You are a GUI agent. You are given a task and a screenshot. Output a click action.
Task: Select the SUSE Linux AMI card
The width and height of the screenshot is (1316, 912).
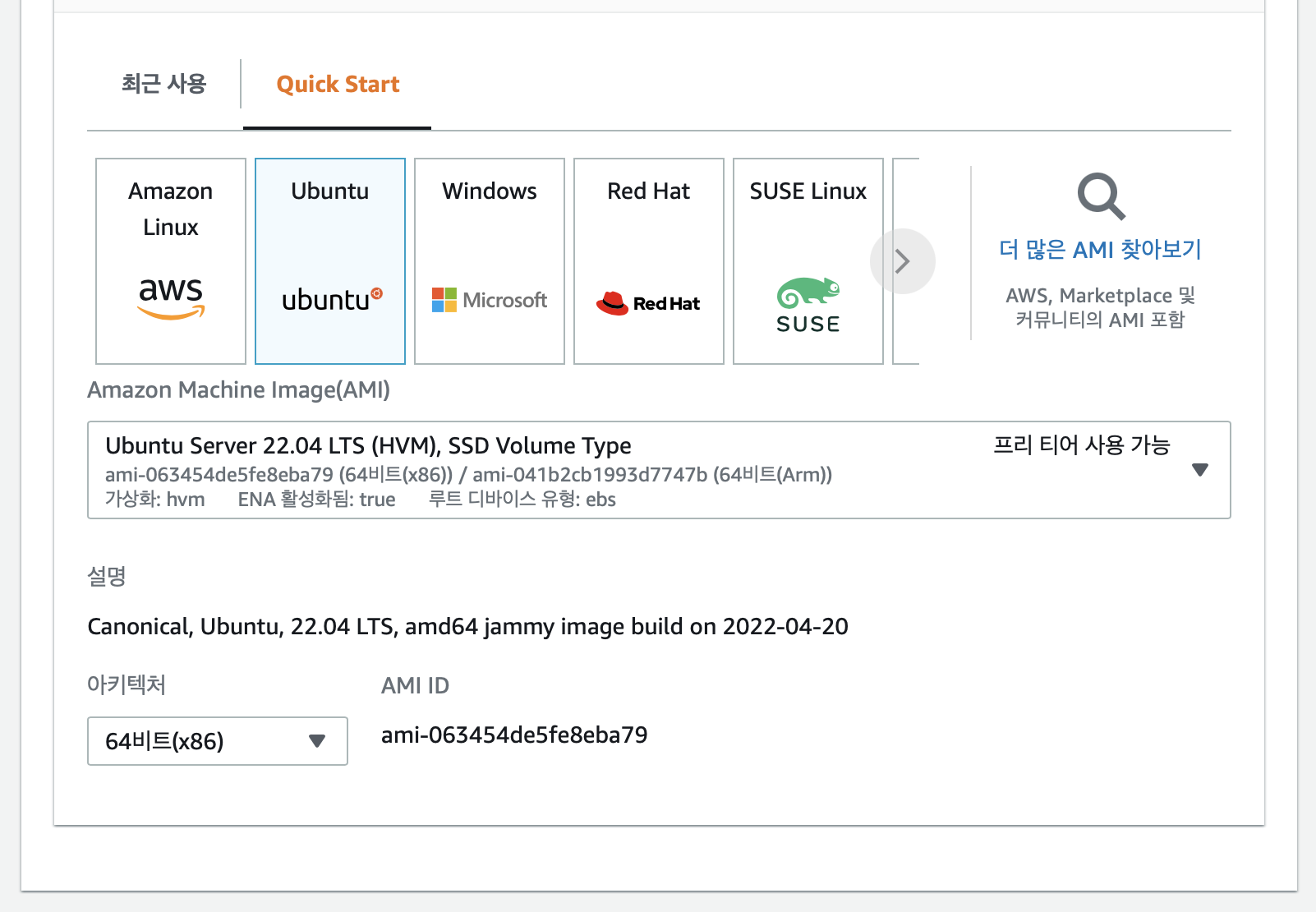click(x=808, y=261)
